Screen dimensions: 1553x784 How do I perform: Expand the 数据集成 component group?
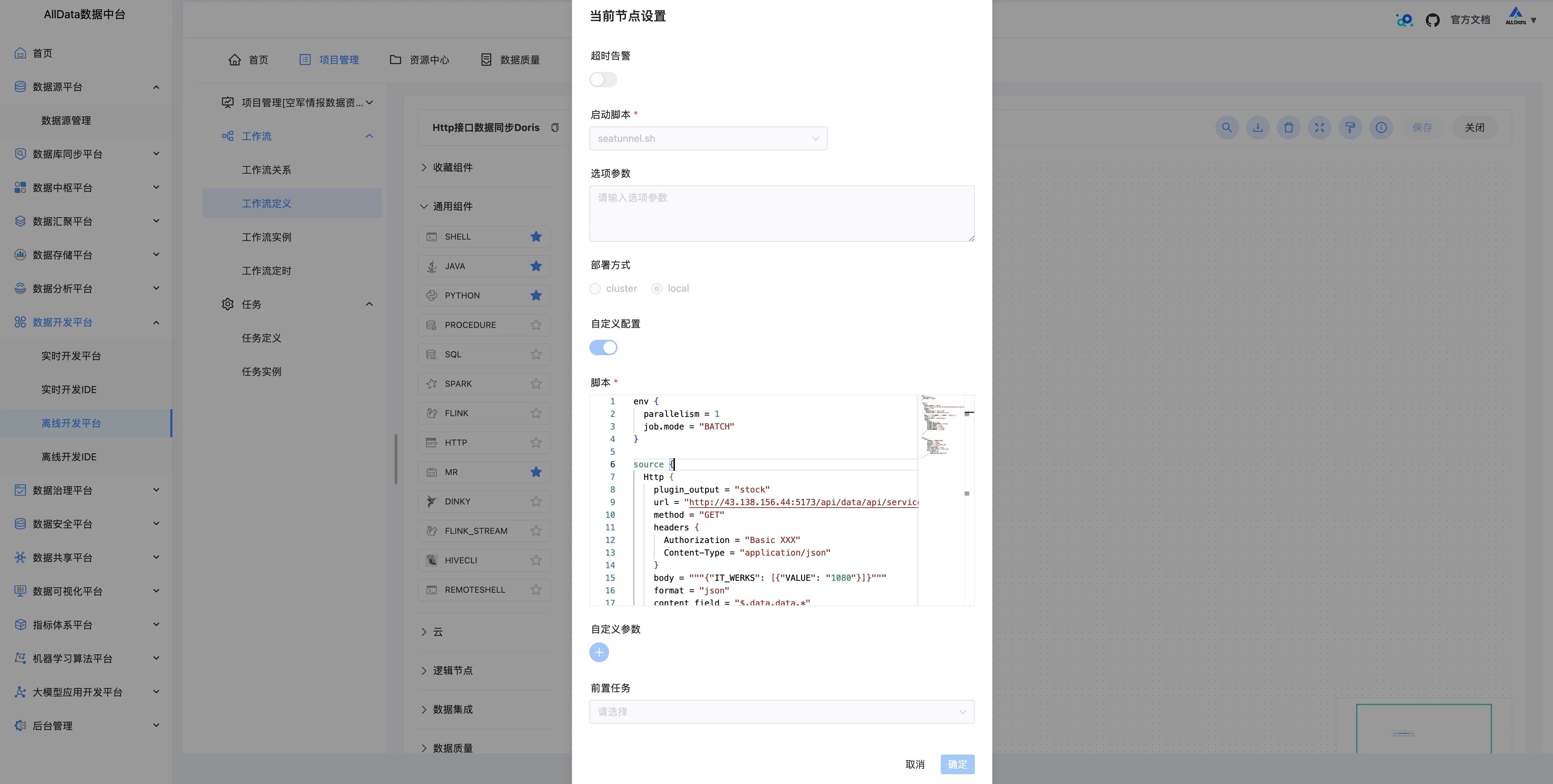tap(452, 709)
